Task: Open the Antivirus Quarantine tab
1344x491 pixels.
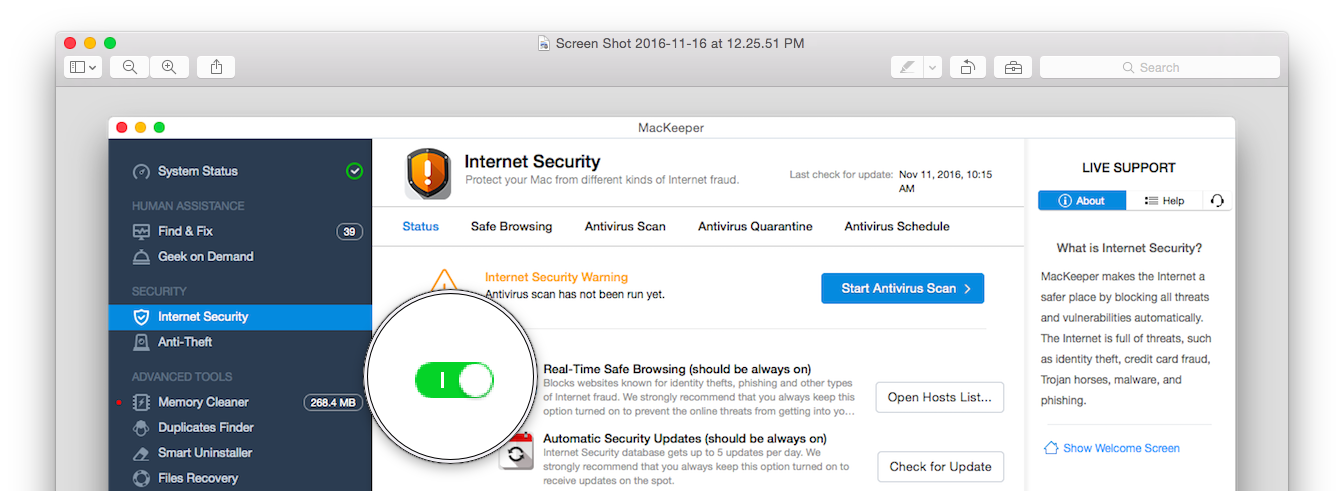Action: click(x=755, y=227)
